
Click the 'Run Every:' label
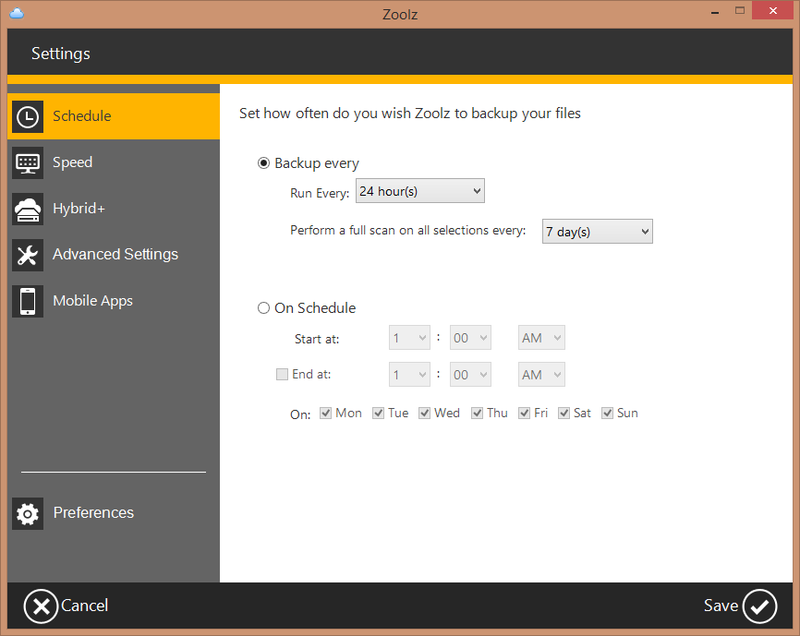(x=320, y=193)
